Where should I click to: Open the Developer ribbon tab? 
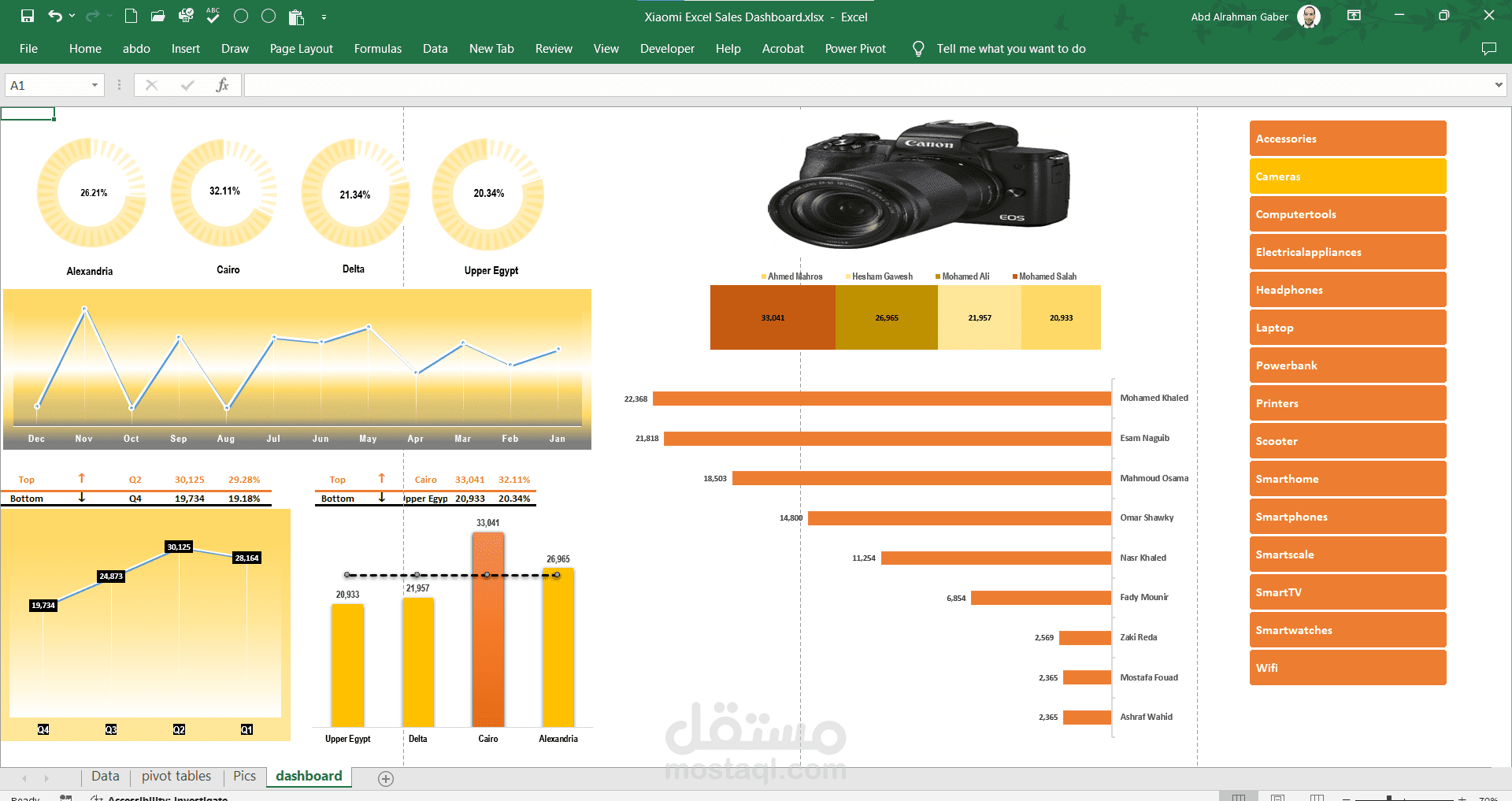[667, 49]
